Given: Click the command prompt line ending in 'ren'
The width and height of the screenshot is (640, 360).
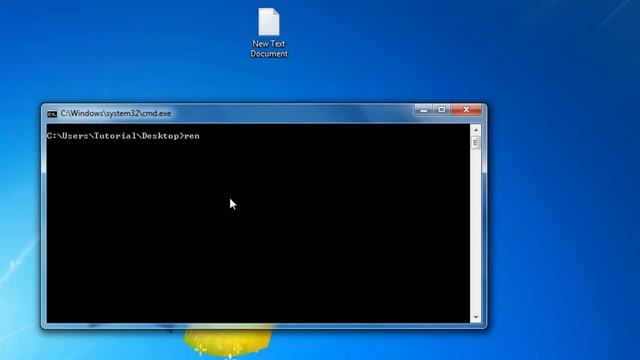Looking at the screenshot, I should 123,136.
